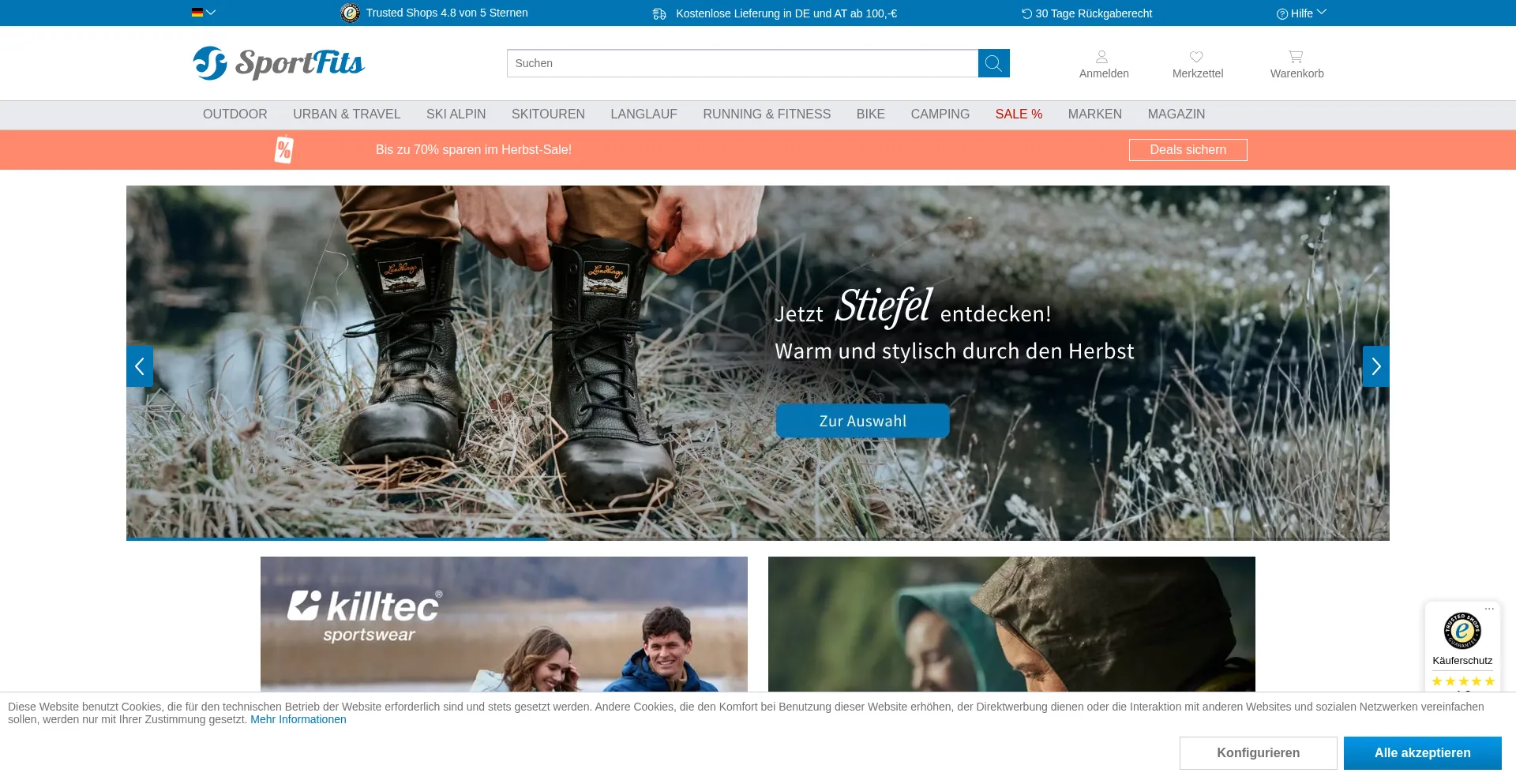
Task: Click the SportFits logo
Action: [279, 63]
